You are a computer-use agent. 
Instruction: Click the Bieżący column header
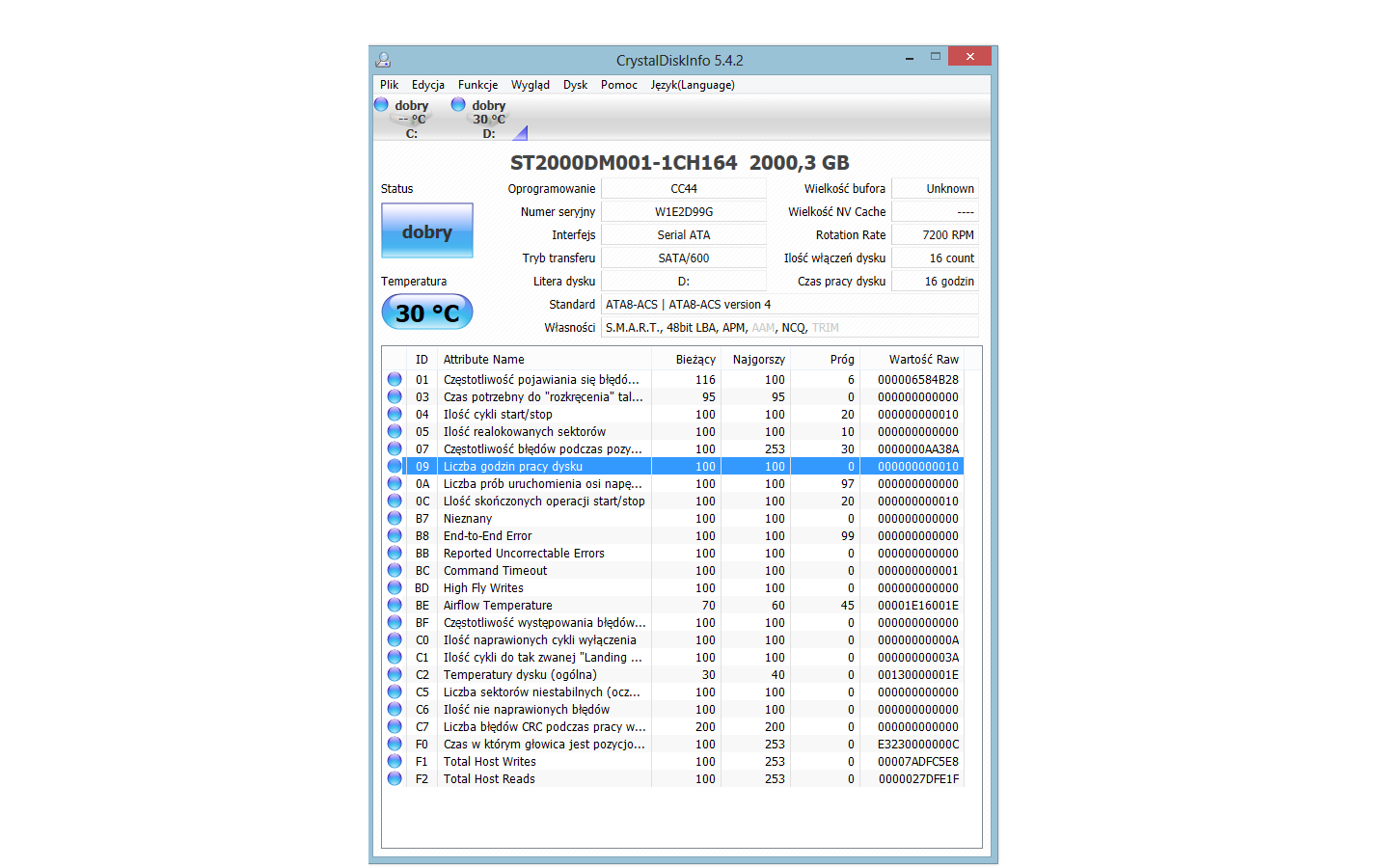coord(687,359)
